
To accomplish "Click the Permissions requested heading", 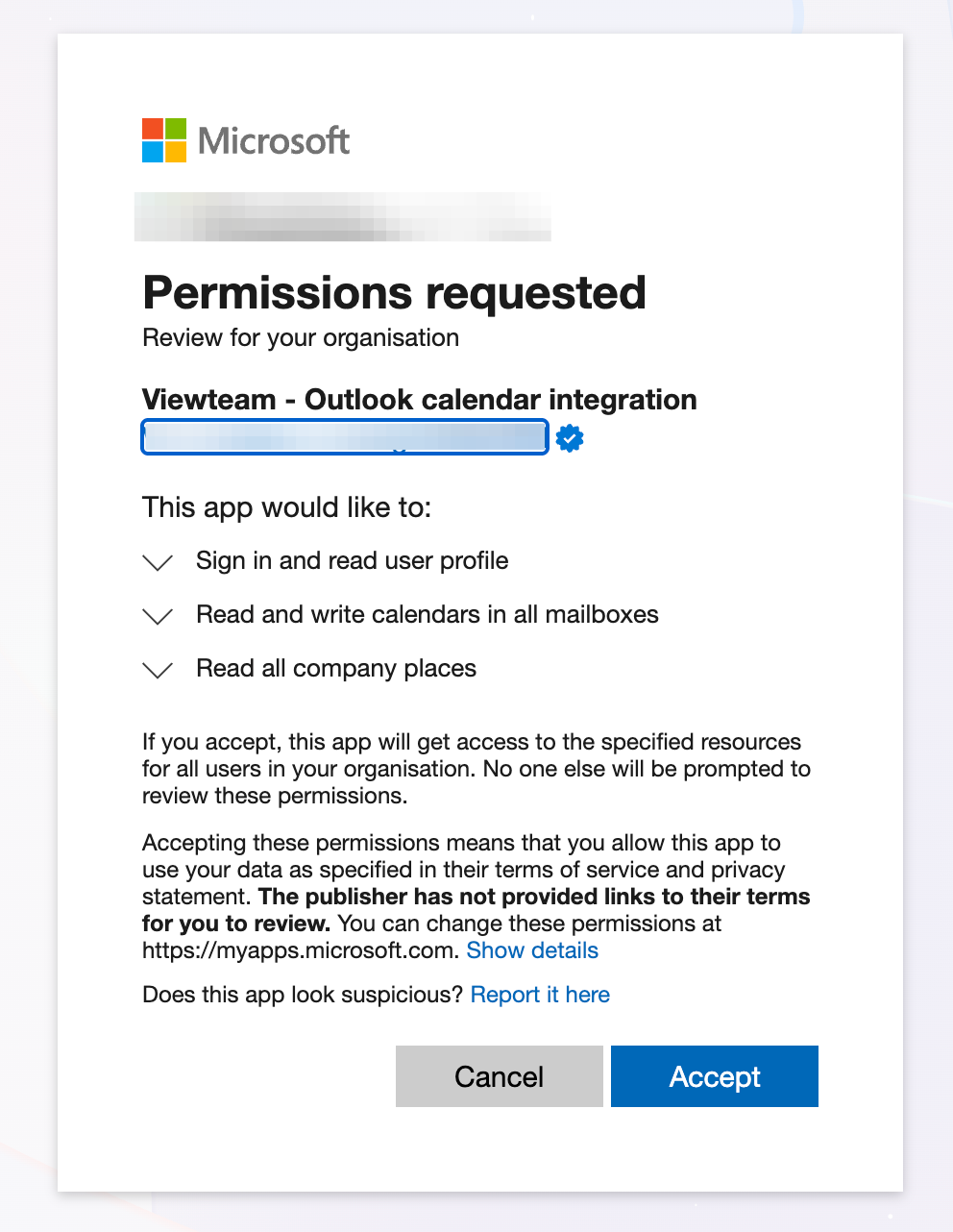I will [394, 293].
